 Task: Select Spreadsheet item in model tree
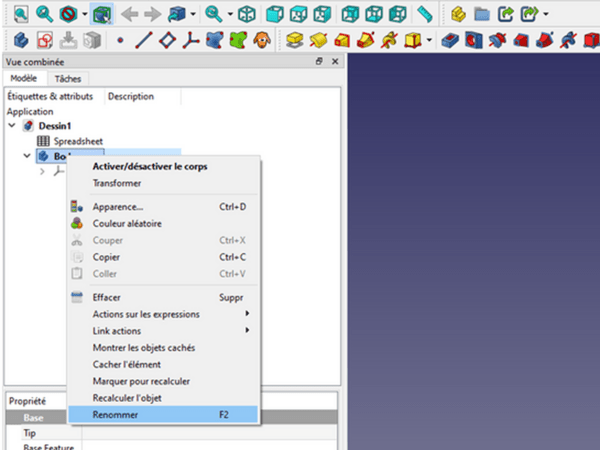coord(78,141)
